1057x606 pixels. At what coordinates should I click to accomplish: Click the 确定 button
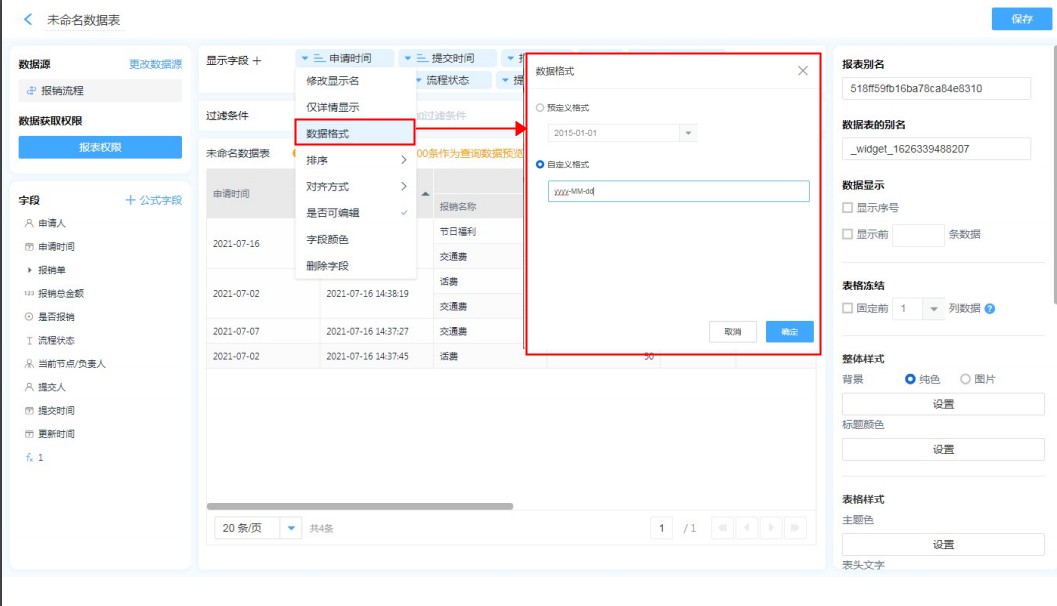[x=789, y=332]
